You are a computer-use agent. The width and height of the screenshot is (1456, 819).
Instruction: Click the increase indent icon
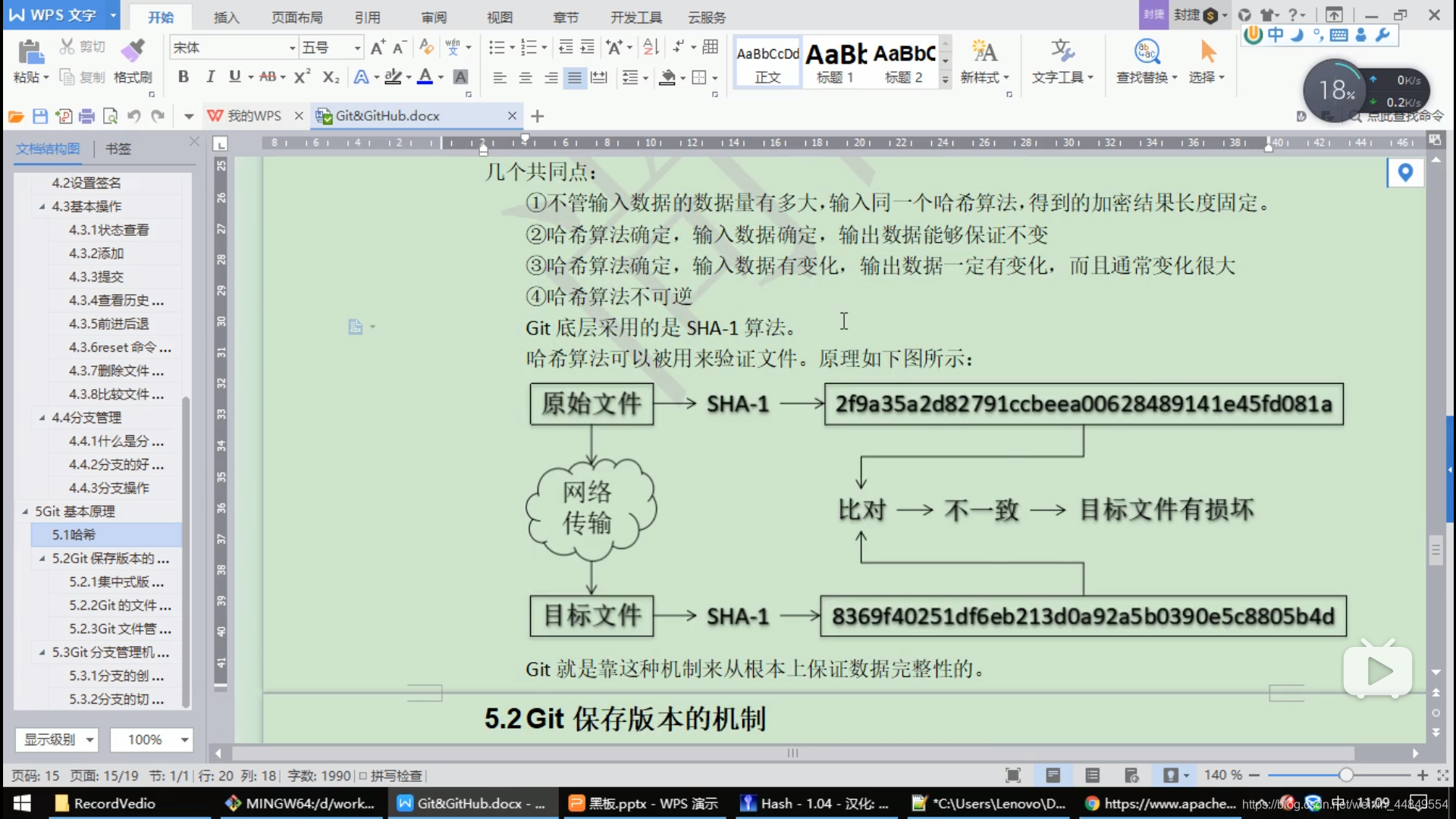587,48
